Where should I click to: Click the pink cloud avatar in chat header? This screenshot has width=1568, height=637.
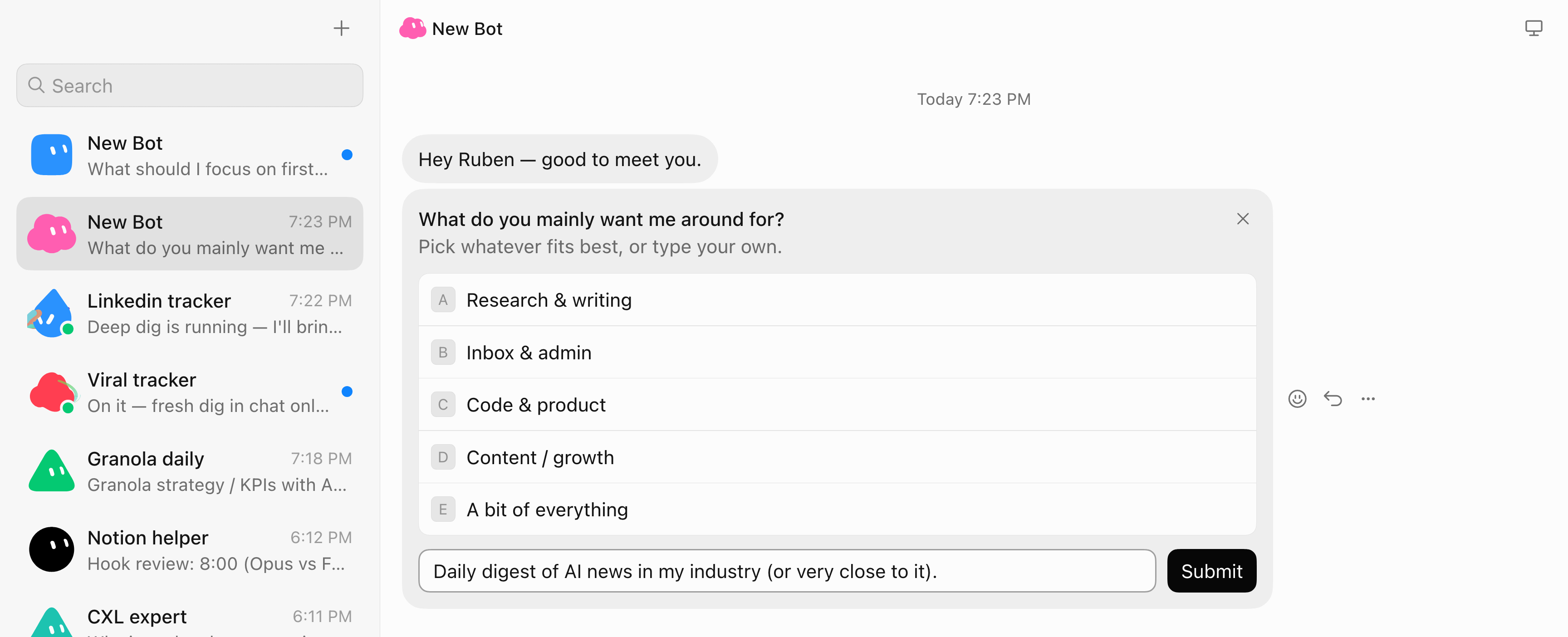[x=413, y=29]
